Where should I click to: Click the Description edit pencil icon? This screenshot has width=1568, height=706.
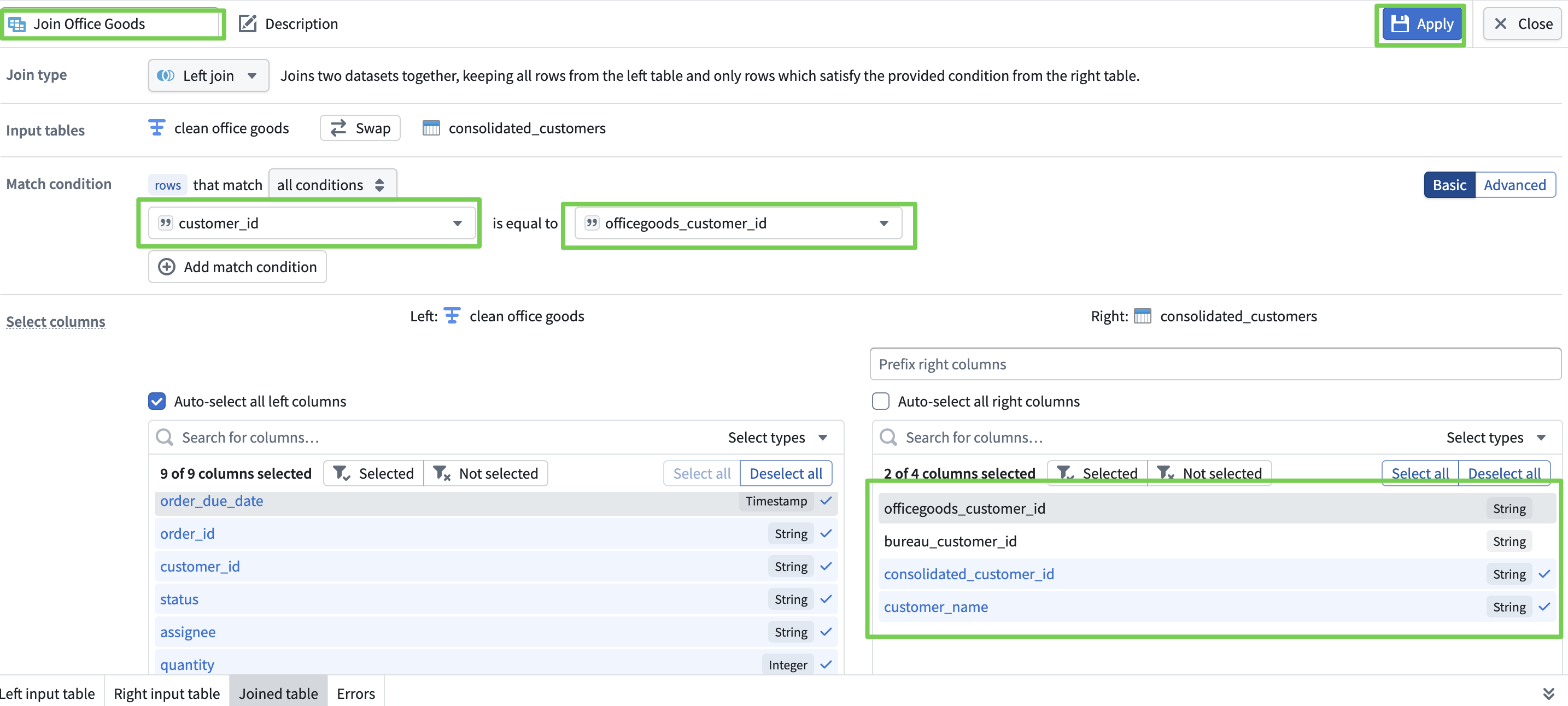[x=247, y=23]
